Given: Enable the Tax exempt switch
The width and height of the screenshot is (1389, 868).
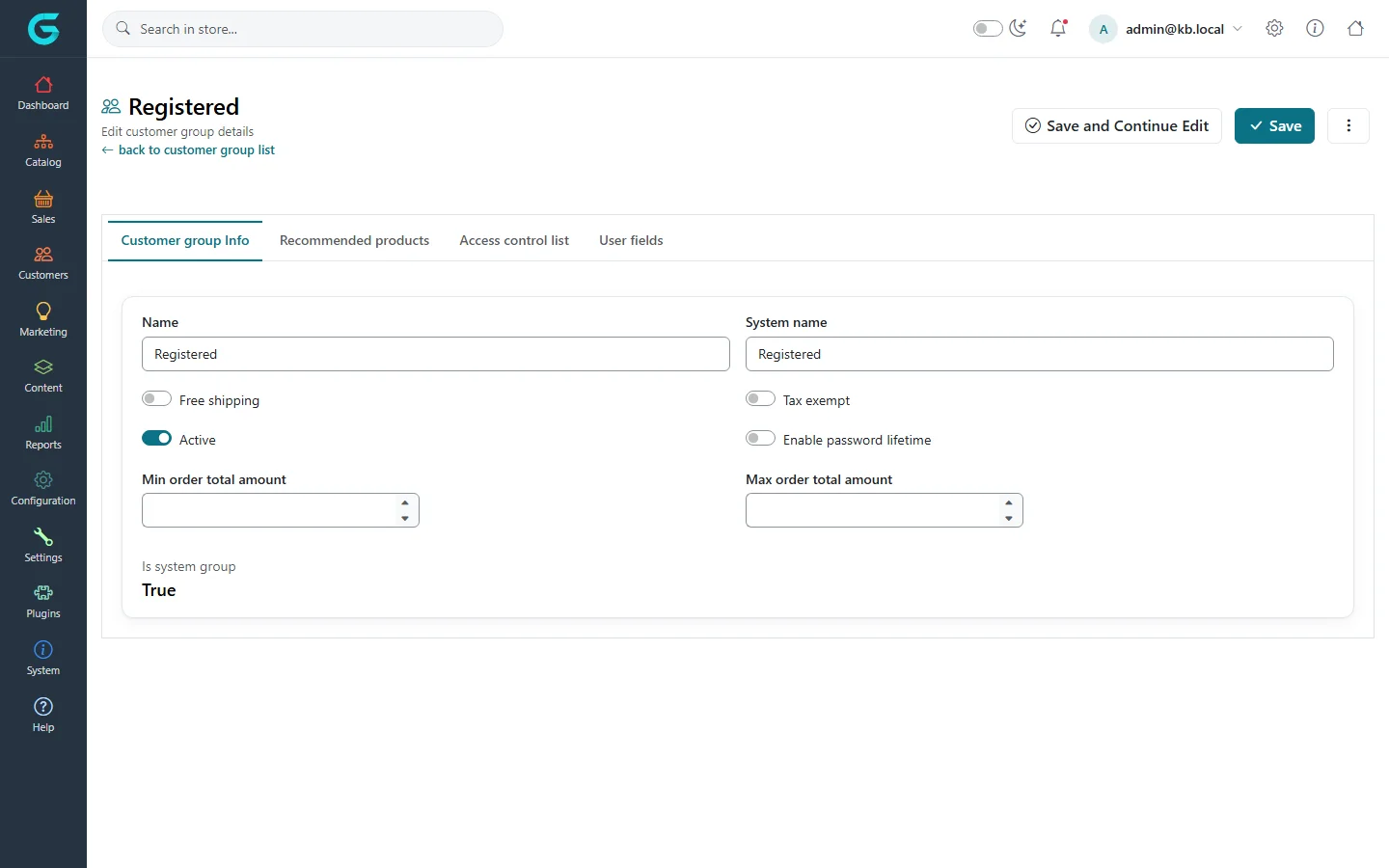Looking at the screenshot, I should 760,399.
